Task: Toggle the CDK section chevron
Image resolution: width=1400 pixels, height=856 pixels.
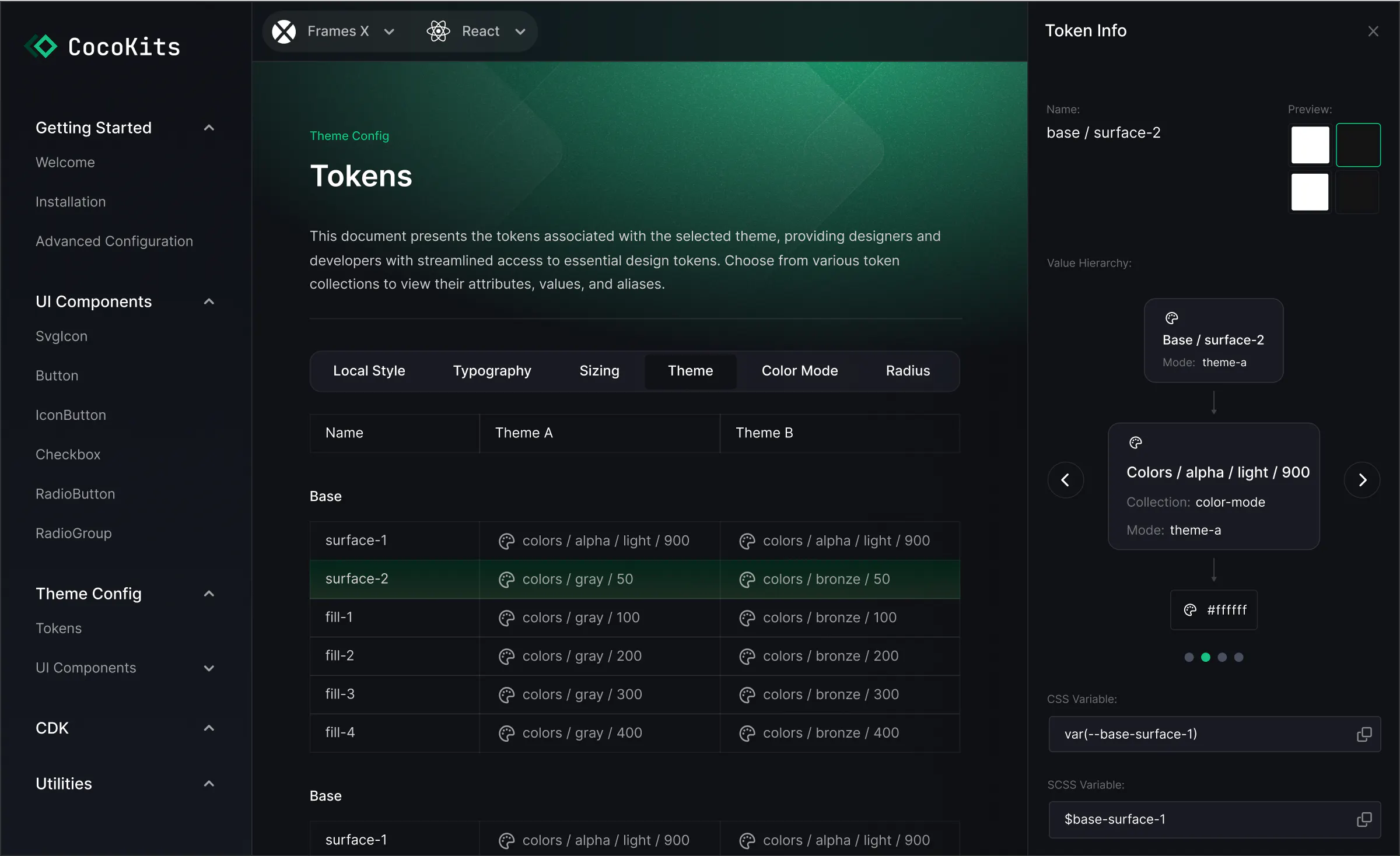Action: tap(209, 728)
